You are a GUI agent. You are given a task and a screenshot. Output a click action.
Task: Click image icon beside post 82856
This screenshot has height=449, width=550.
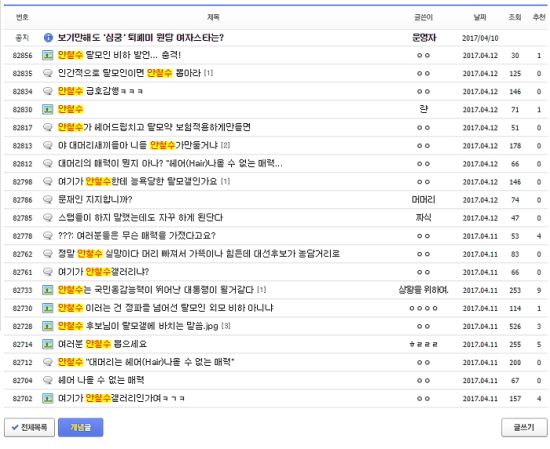coord(48,55)
